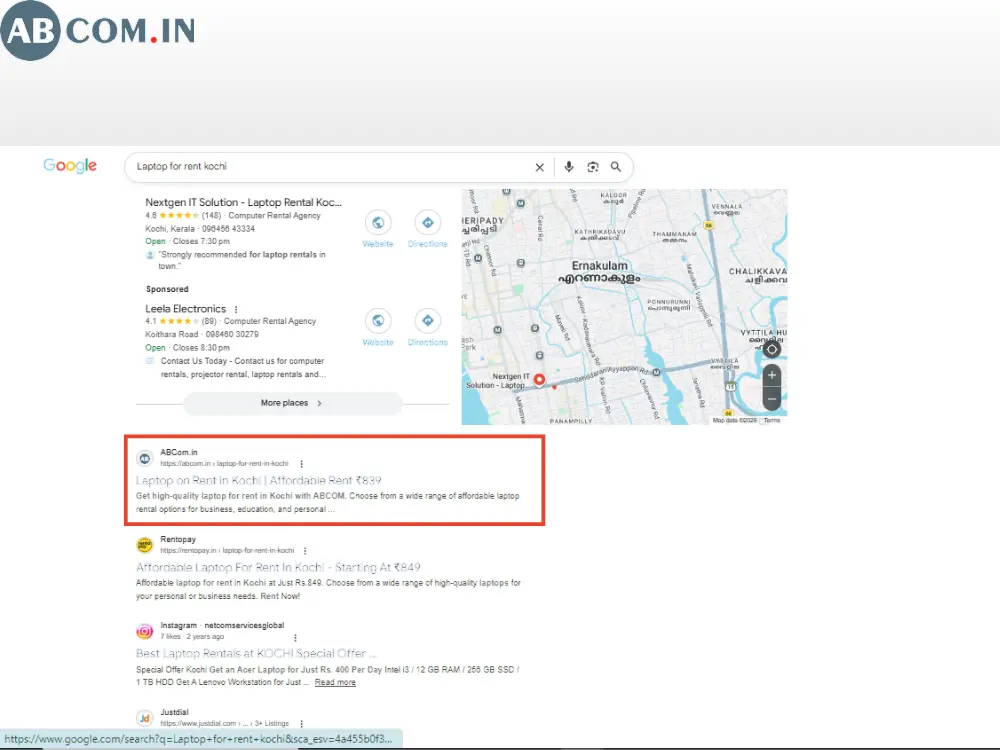Open three-dot menu for Rentopay result

tap(305, 550)
